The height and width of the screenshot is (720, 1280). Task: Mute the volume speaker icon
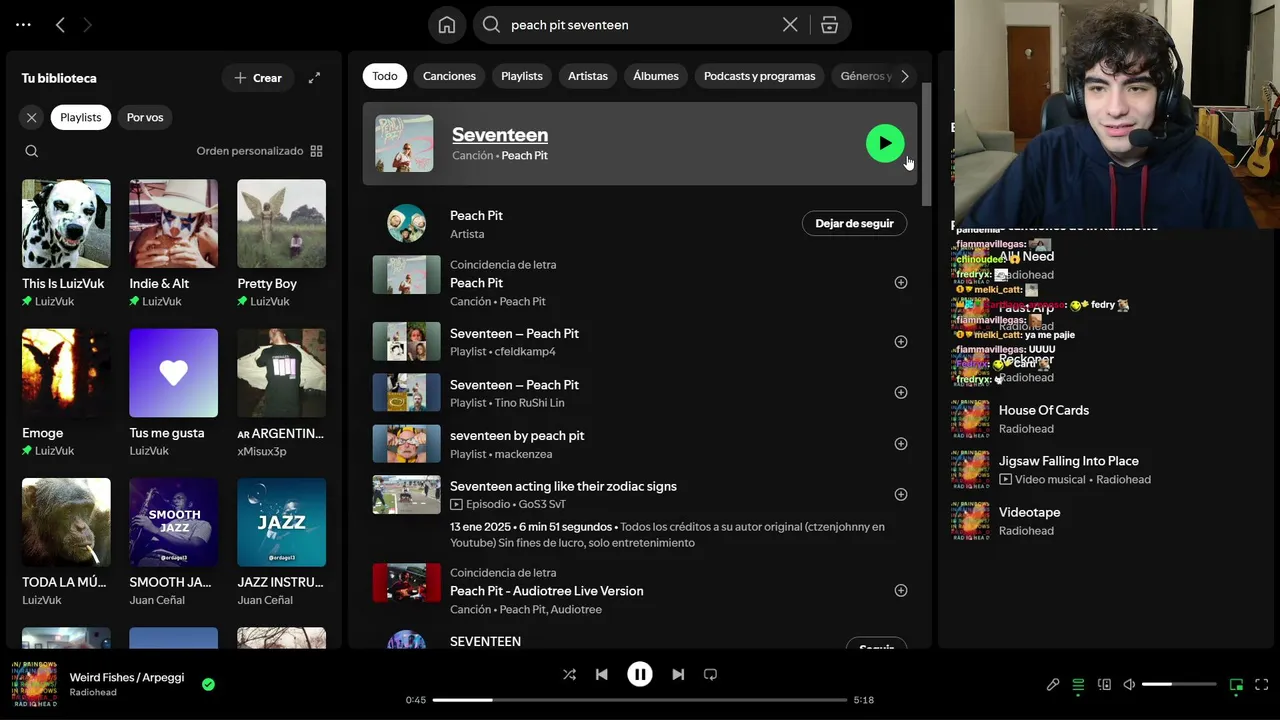tap(1129, 685)
